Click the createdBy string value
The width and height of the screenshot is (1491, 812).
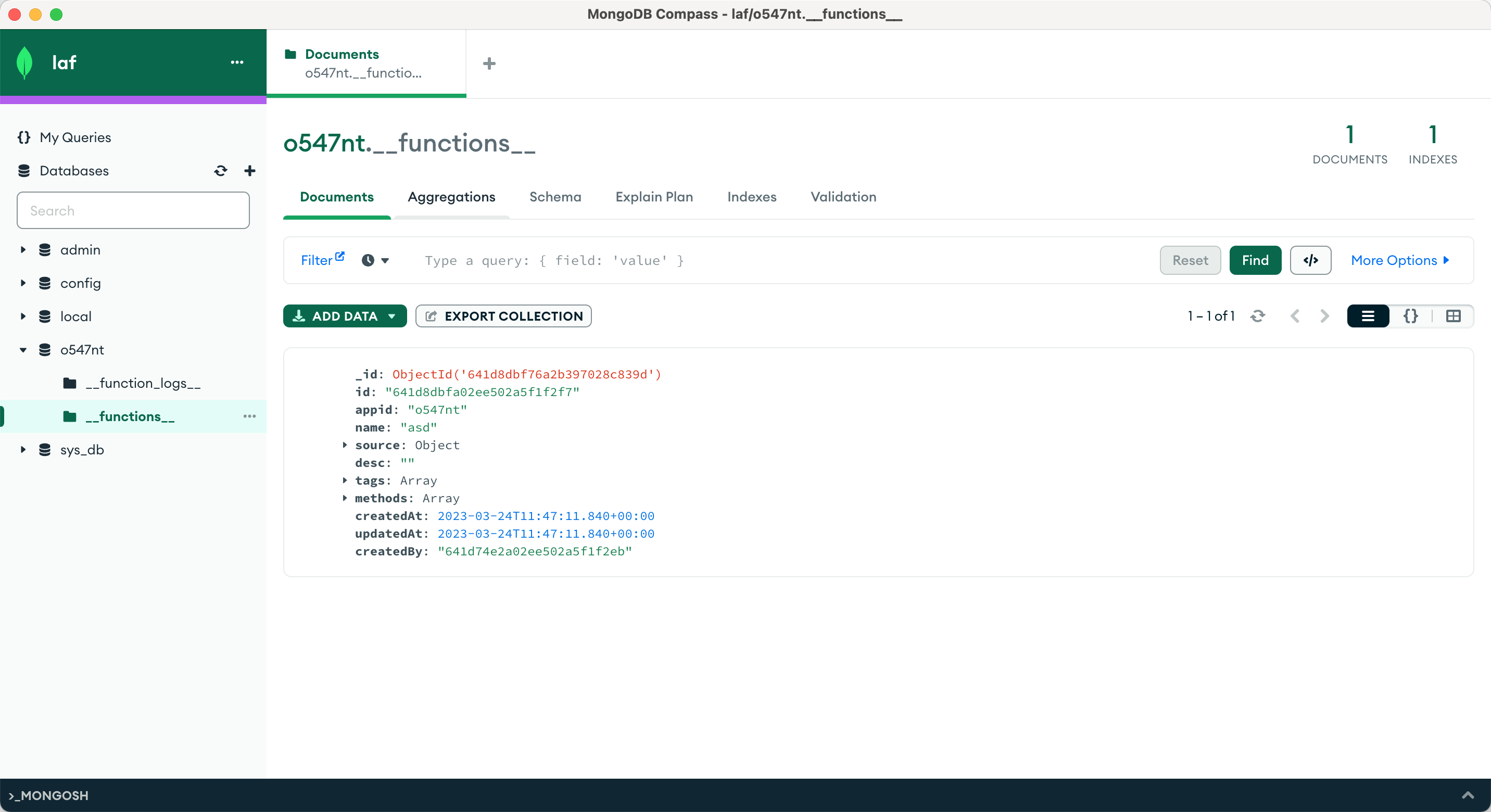(535, 552)
